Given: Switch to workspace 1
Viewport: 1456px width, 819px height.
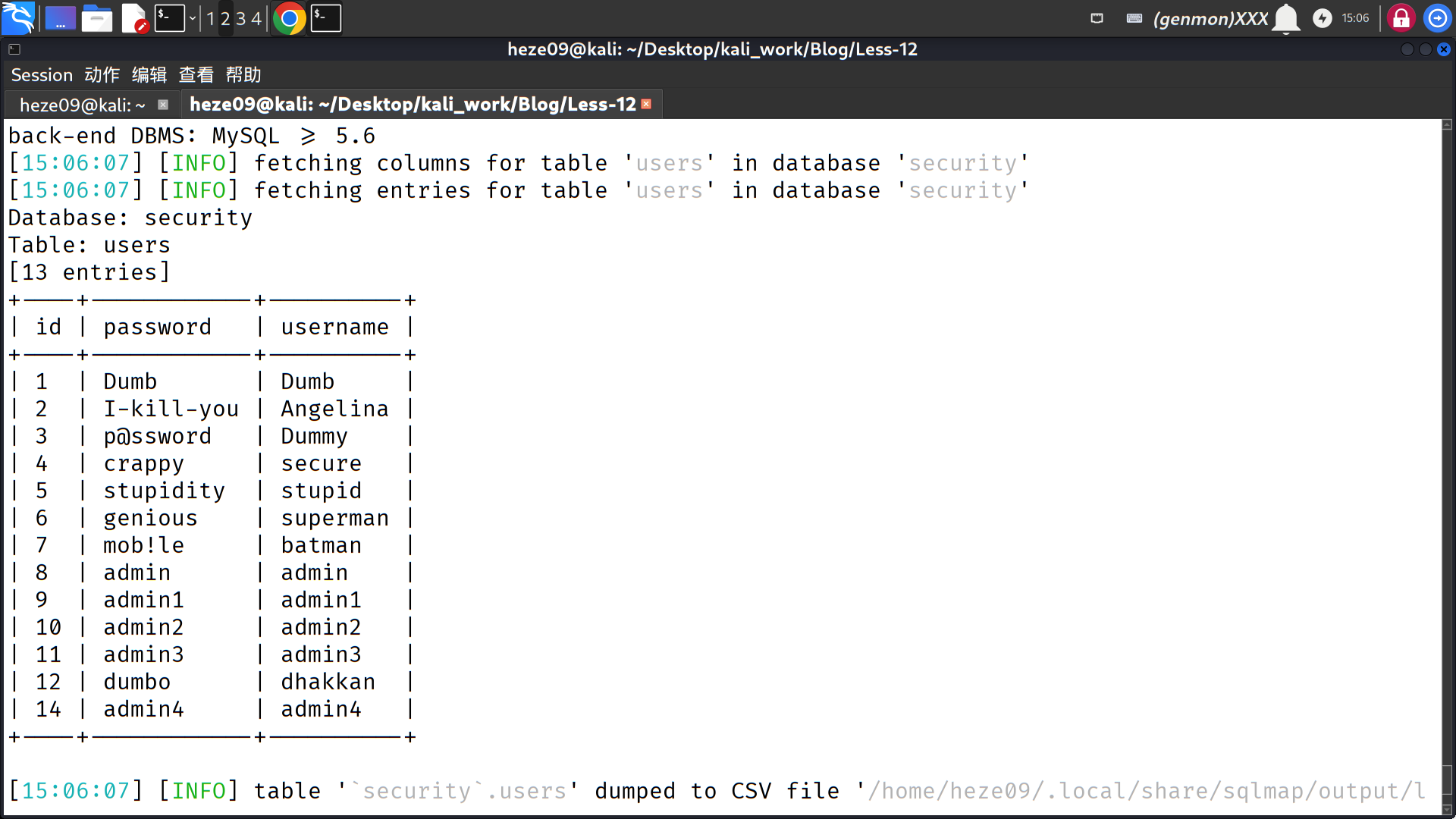Looking at the screenshot, I should click(210, 18).
